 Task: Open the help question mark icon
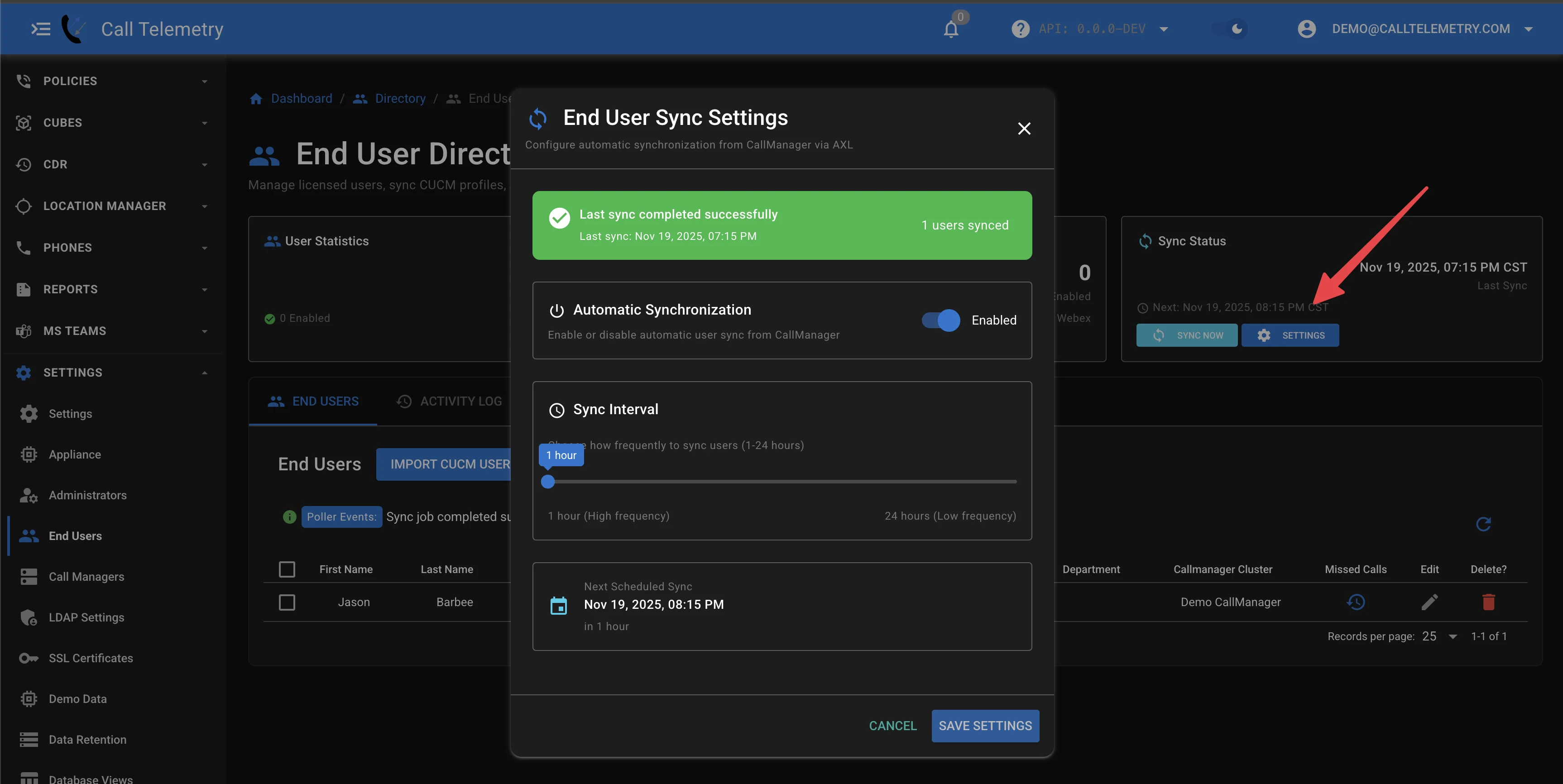pyautogui.click(x=1020, y=29)
